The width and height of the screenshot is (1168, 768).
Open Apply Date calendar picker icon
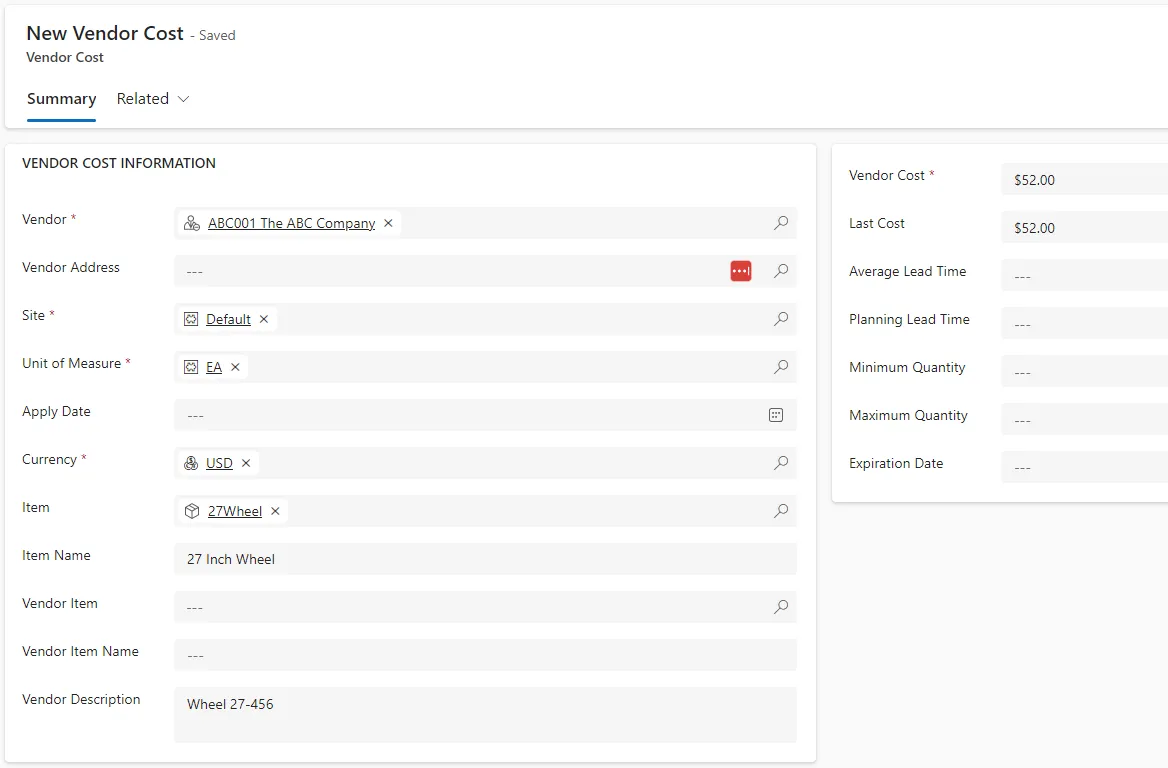775,415
